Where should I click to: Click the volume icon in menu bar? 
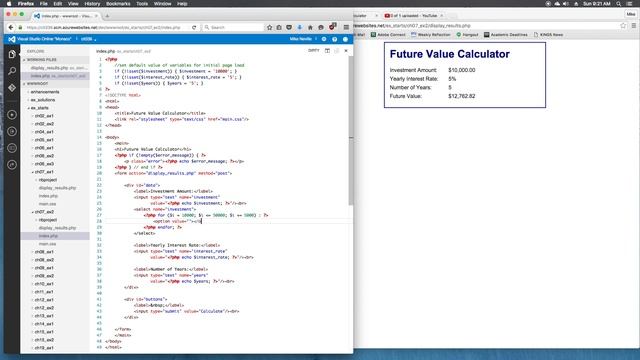coord(566,4)
